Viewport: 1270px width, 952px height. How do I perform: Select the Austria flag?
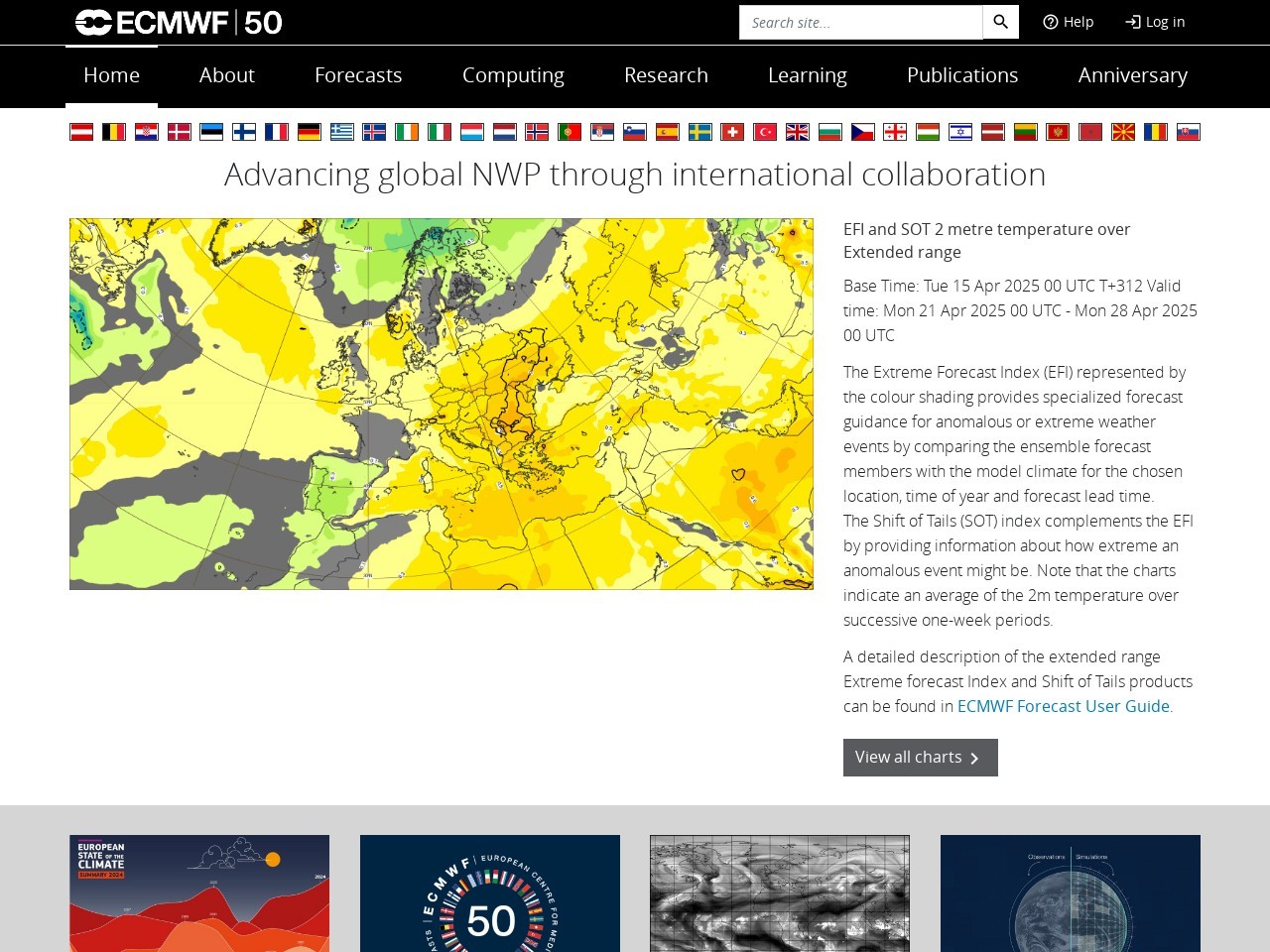(x=81, y=132)
